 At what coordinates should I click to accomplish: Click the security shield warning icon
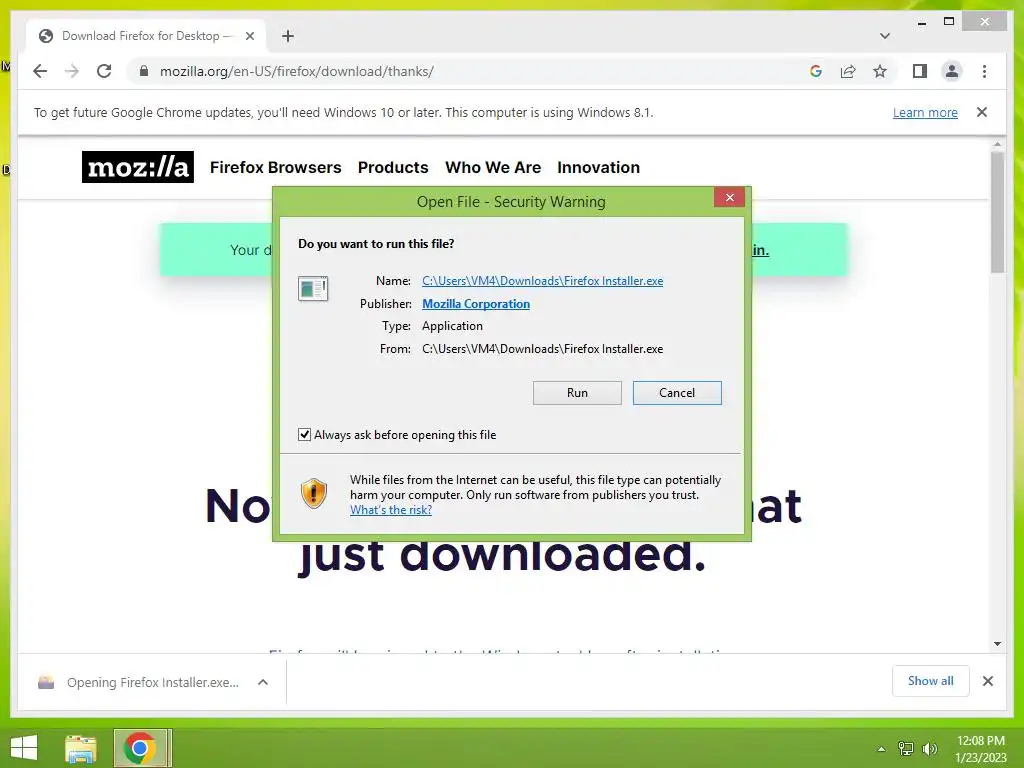click(313, 493)
